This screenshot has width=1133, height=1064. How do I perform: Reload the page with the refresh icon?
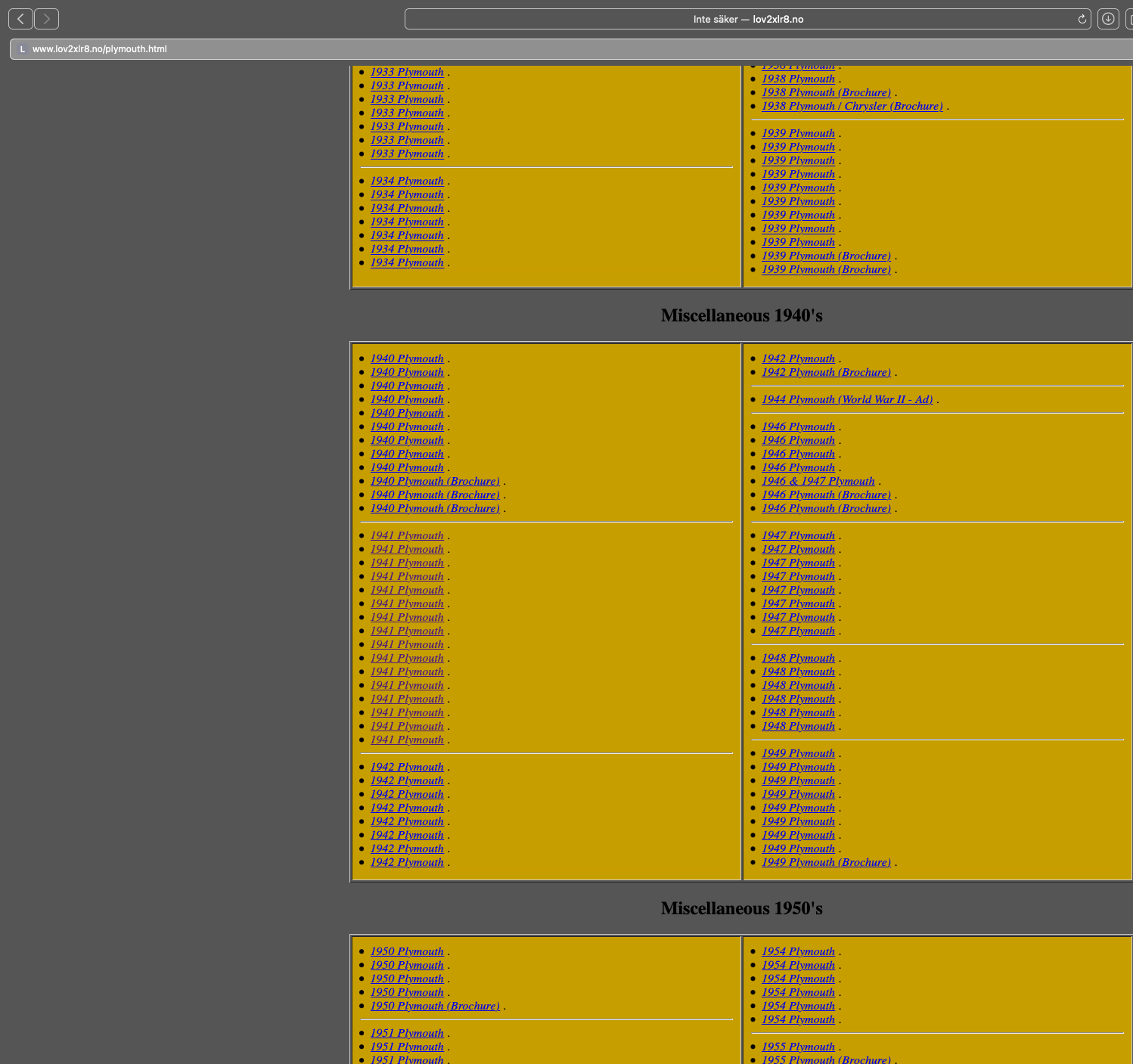click(1082, 19)
